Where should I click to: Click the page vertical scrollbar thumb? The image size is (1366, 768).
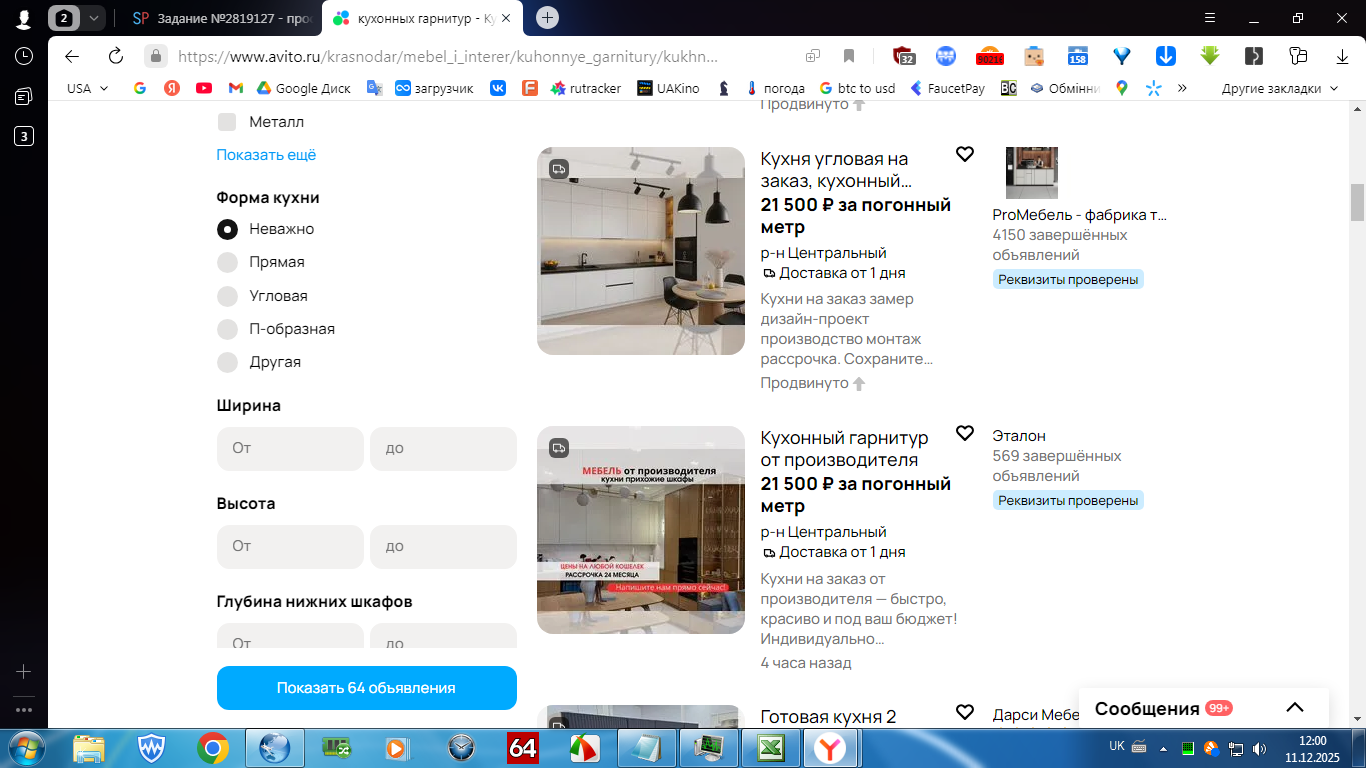(x=1357, y=203)
